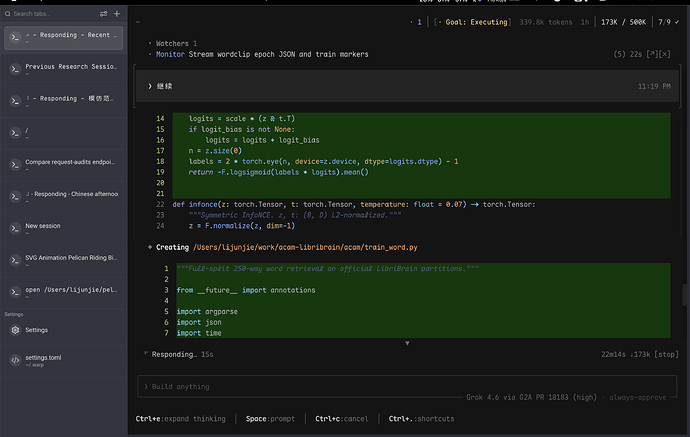Click the "1" indicator before Goal badge
Image resolution: width=690 pixels, height=437 pixels.
[418, 22]
